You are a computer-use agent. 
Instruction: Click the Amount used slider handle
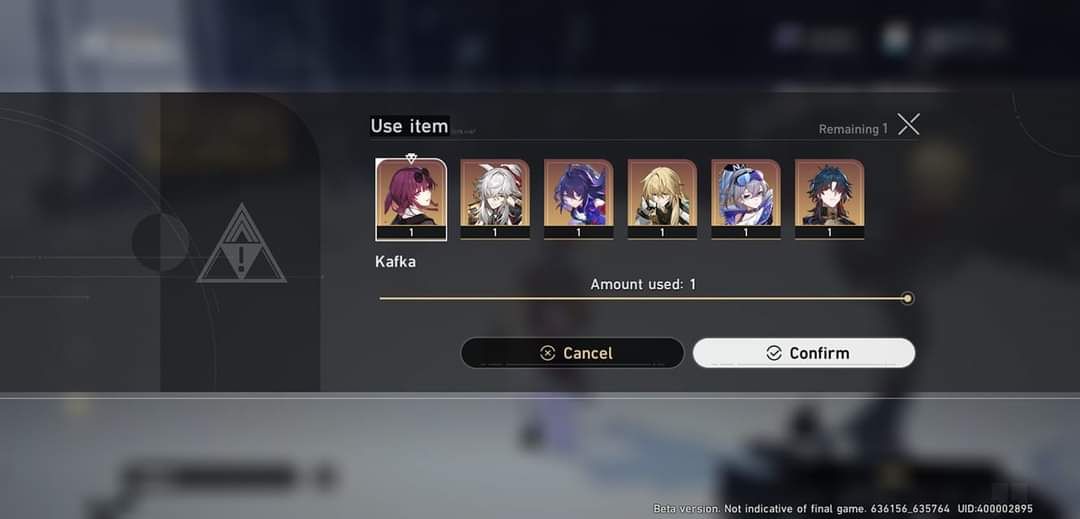[908, 298]
